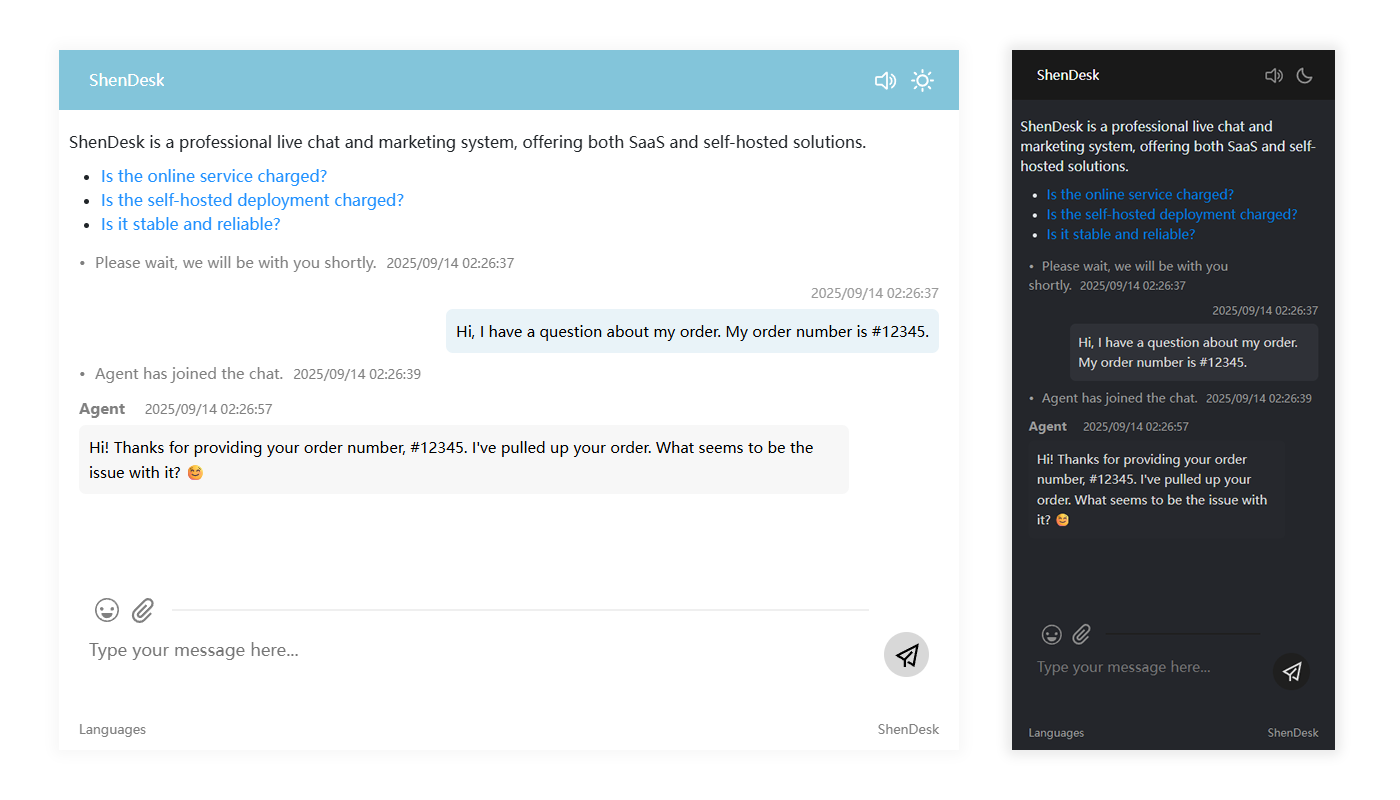Open the emoji picker in dark chat widget
The width and height of the screenshot is (1400, 800).
pos(1051,634)
